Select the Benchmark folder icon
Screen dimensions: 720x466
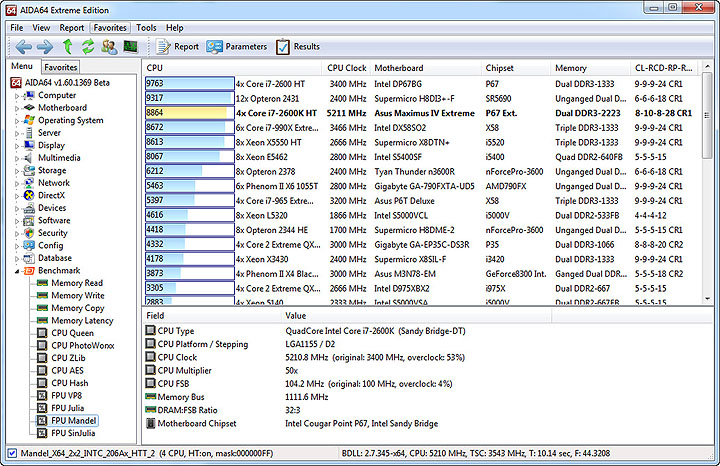click(x=29, y=270)
